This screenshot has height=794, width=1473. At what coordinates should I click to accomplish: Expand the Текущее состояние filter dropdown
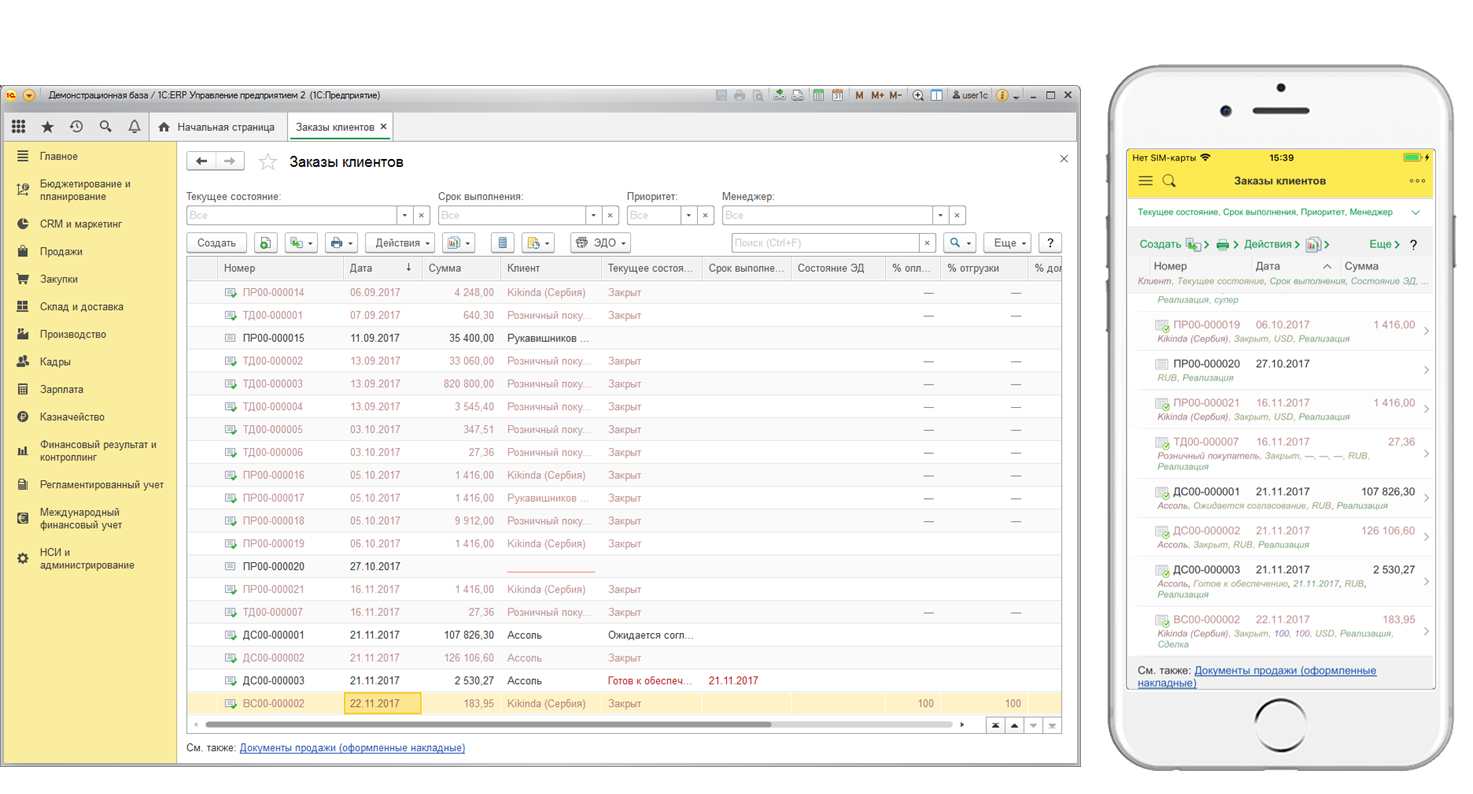coord(405,215)
